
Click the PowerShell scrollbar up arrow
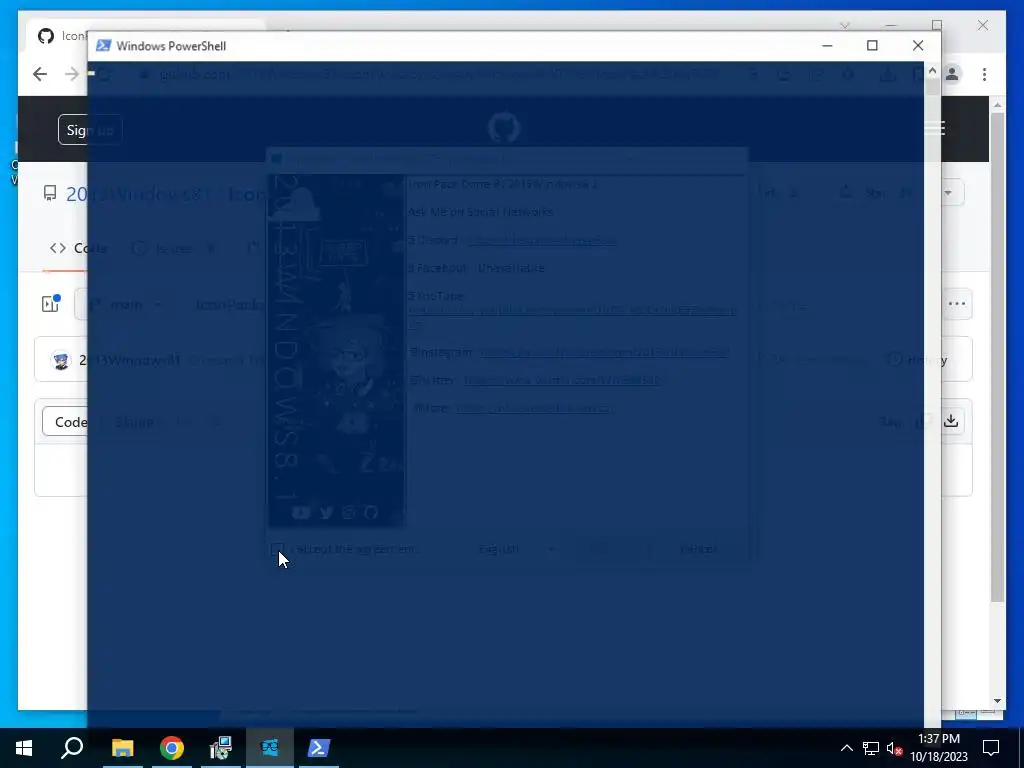point(933,70)
